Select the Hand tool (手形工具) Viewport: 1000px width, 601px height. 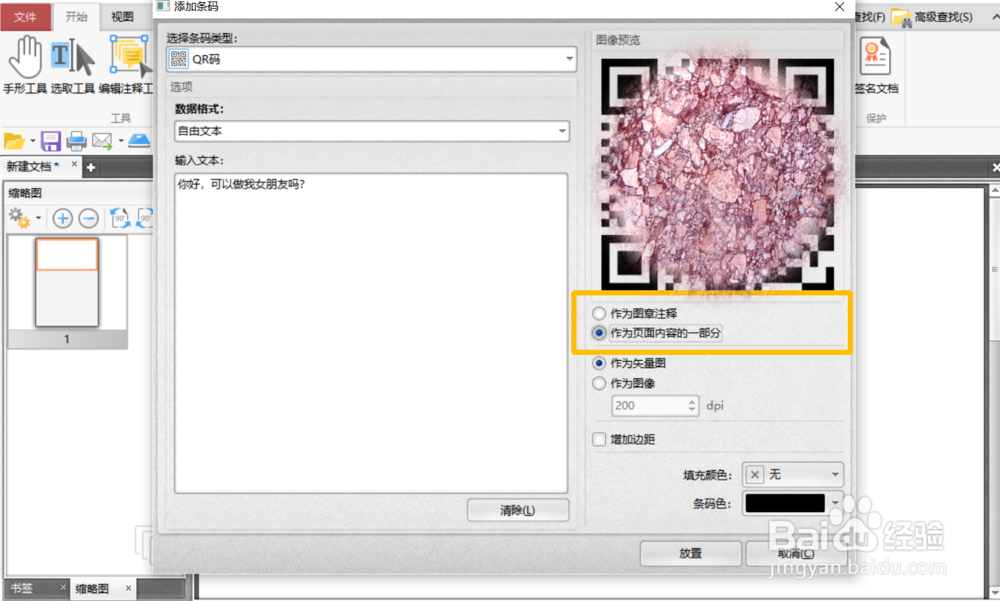[x=27, y=55]
